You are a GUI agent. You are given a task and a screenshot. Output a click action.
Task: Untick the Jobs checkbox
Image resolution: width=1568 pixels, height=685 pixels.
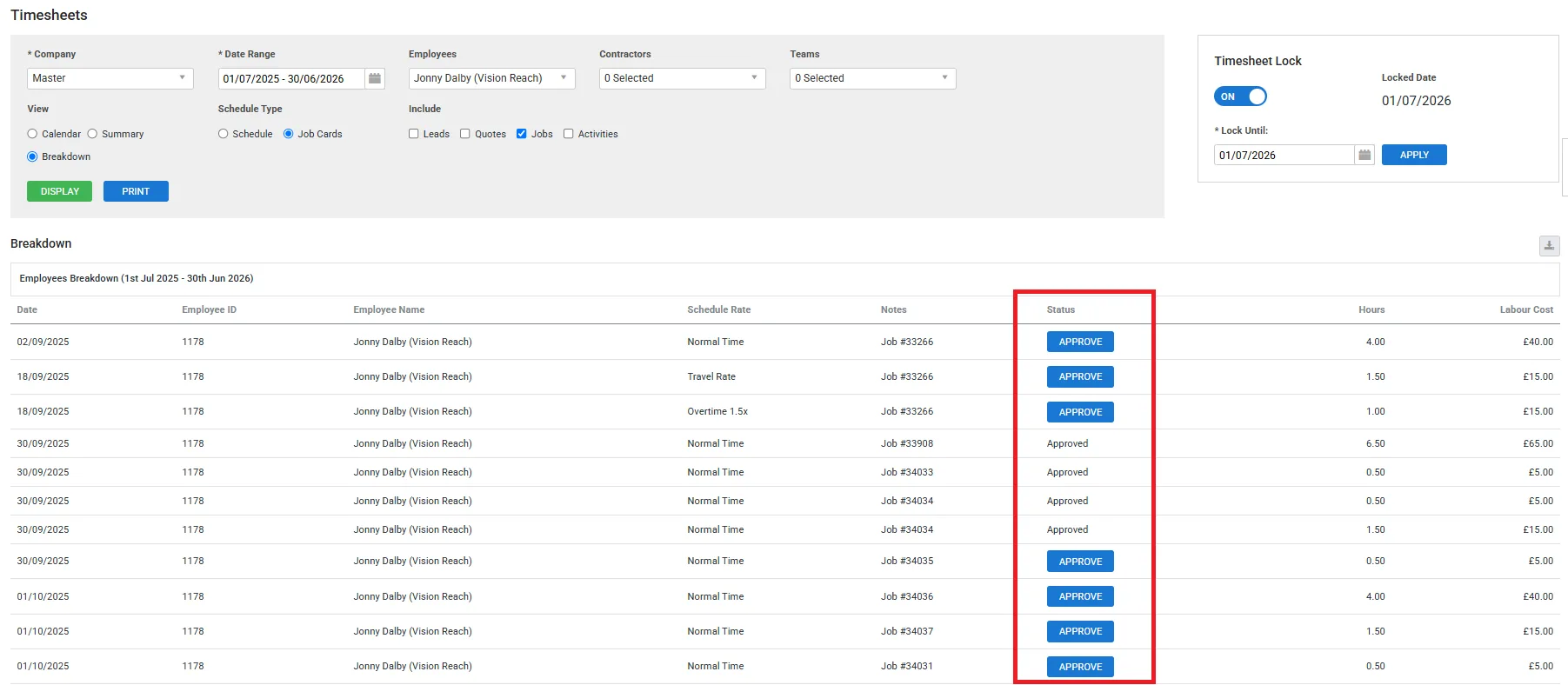[522, 134]
